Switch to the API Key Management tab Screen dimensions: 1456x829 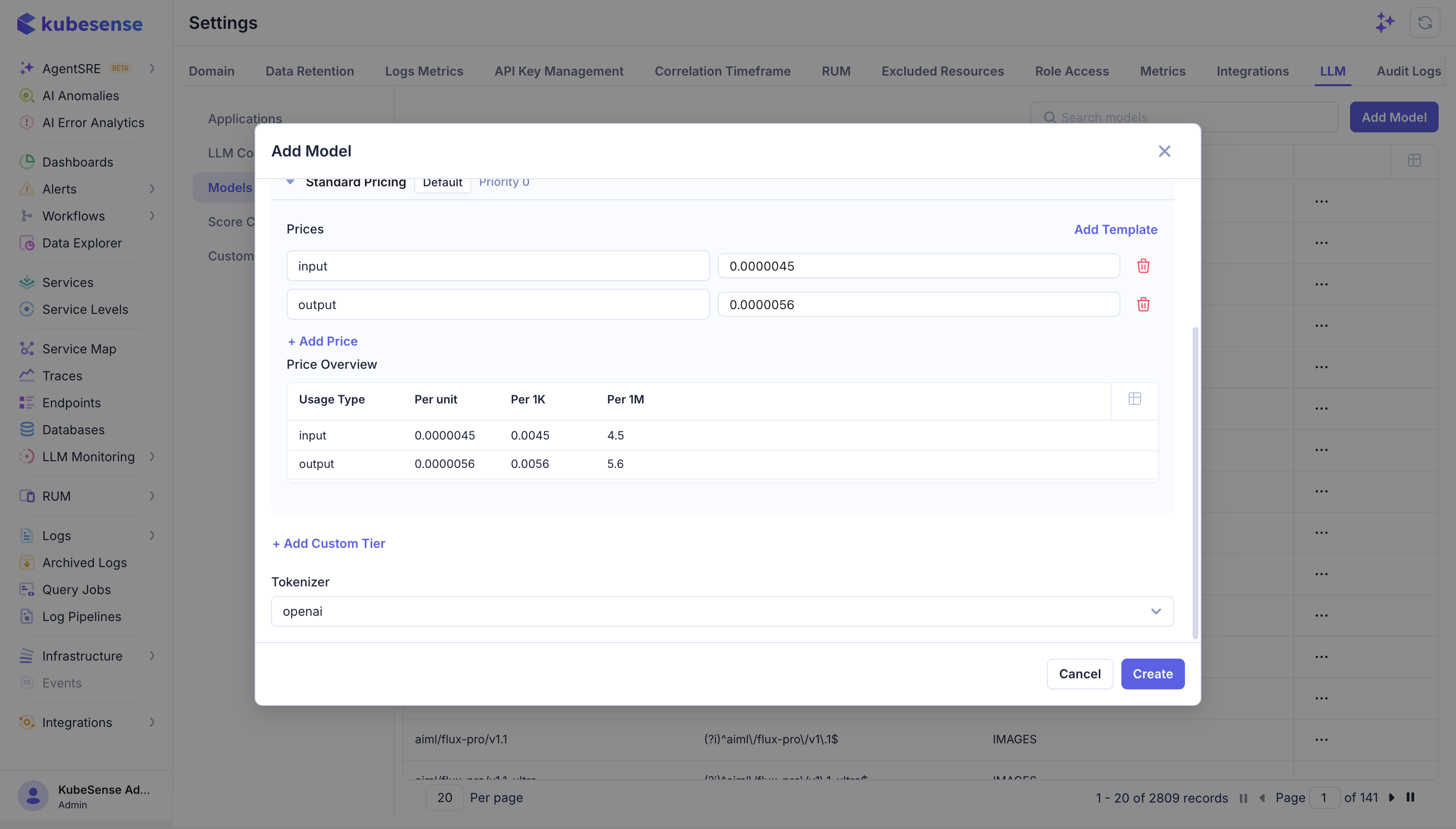[x=559, y=71]
